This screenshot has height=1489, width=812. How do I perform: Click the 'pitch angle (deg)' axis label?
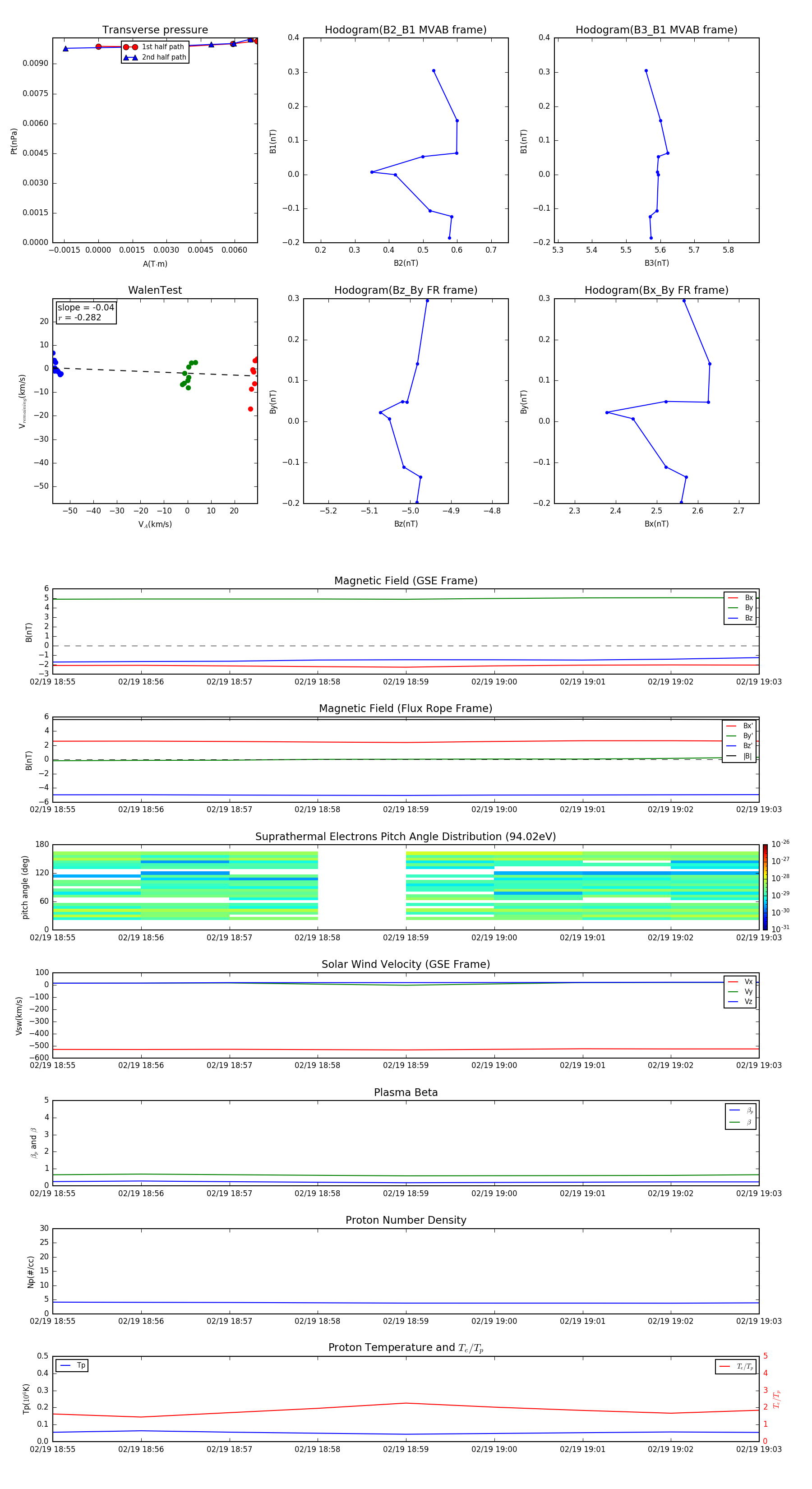(25, 887)
